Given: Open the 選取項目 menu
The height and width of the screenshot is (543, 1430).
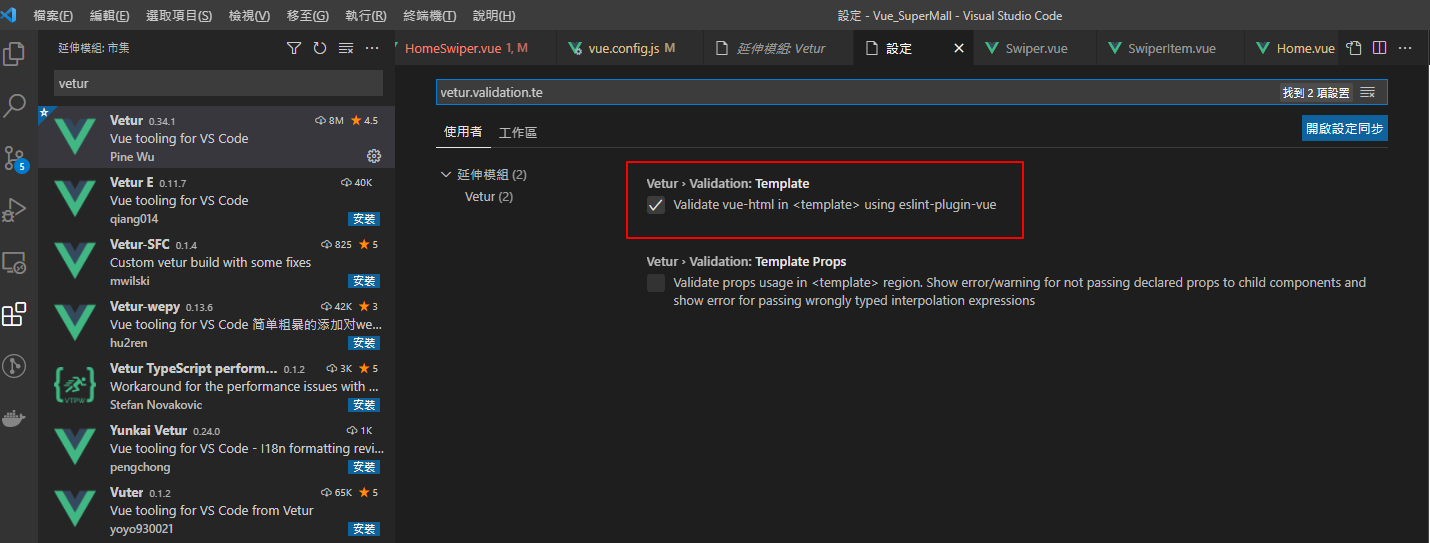Looking at the screenshot, I should pos(178,16).
